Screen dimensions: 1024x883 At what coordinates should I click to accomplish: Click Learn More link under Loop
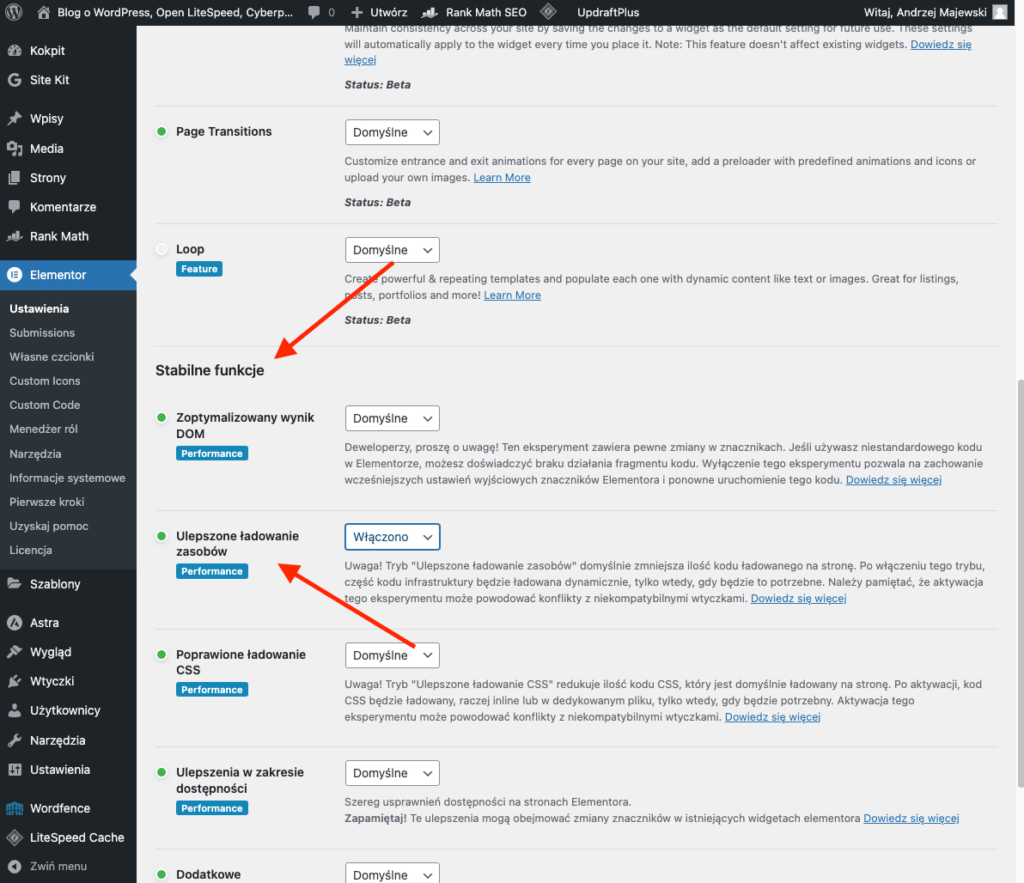coord(512,295)
